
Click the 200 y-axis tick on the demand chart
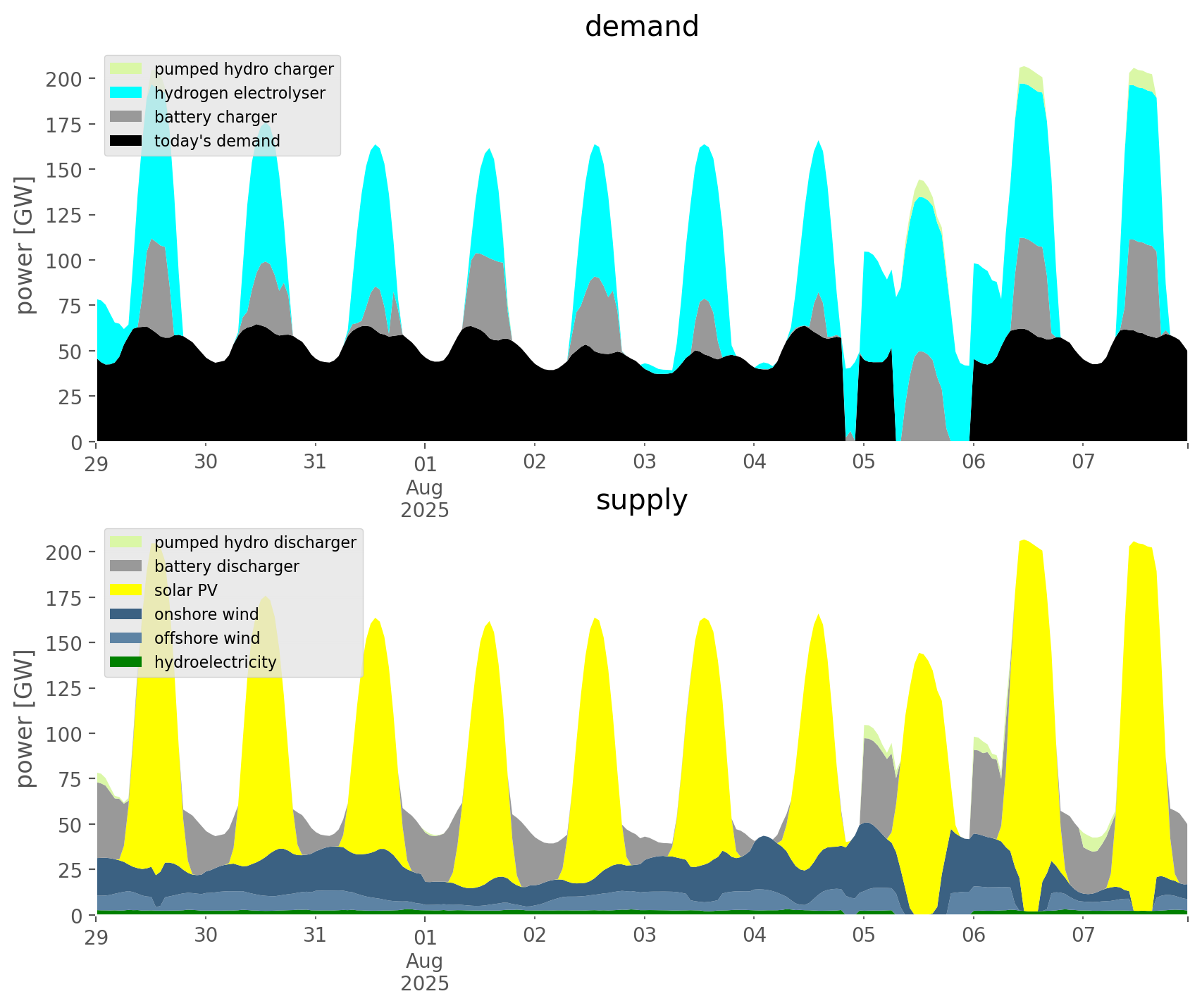[64, 79]
